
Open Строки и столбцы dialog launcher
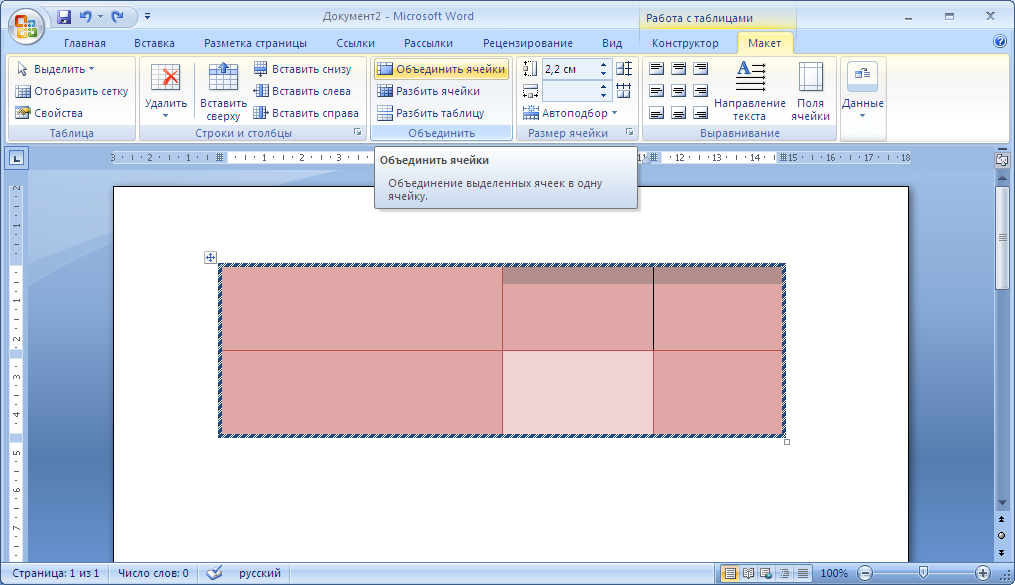coord(357,132)
